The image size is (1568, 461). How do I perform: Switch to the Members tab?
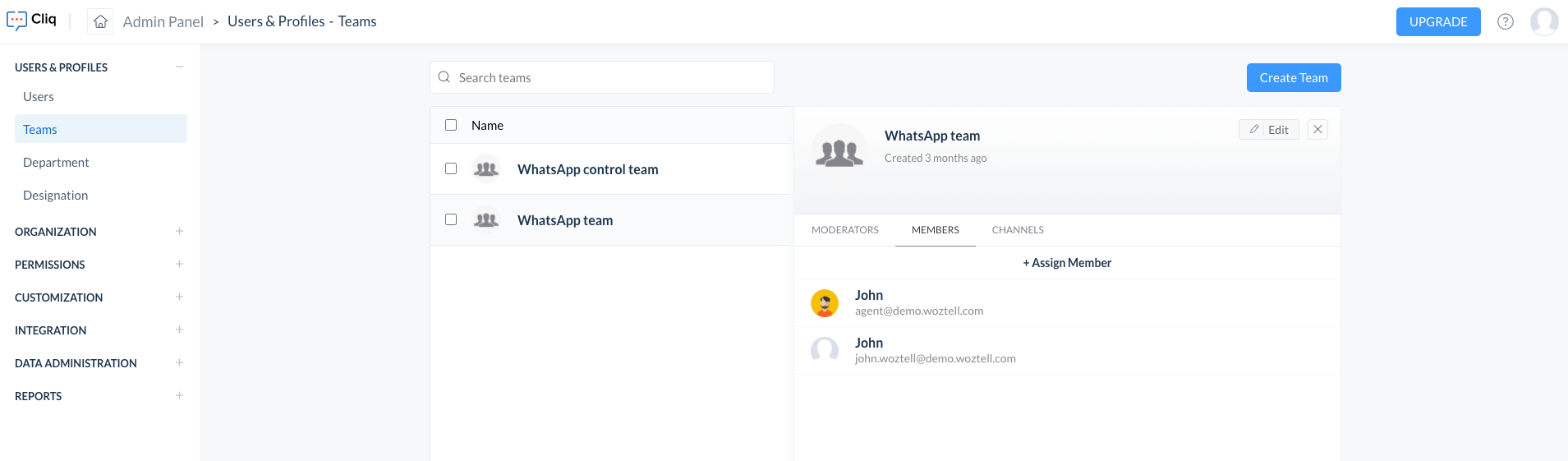(x=936, y=230)
